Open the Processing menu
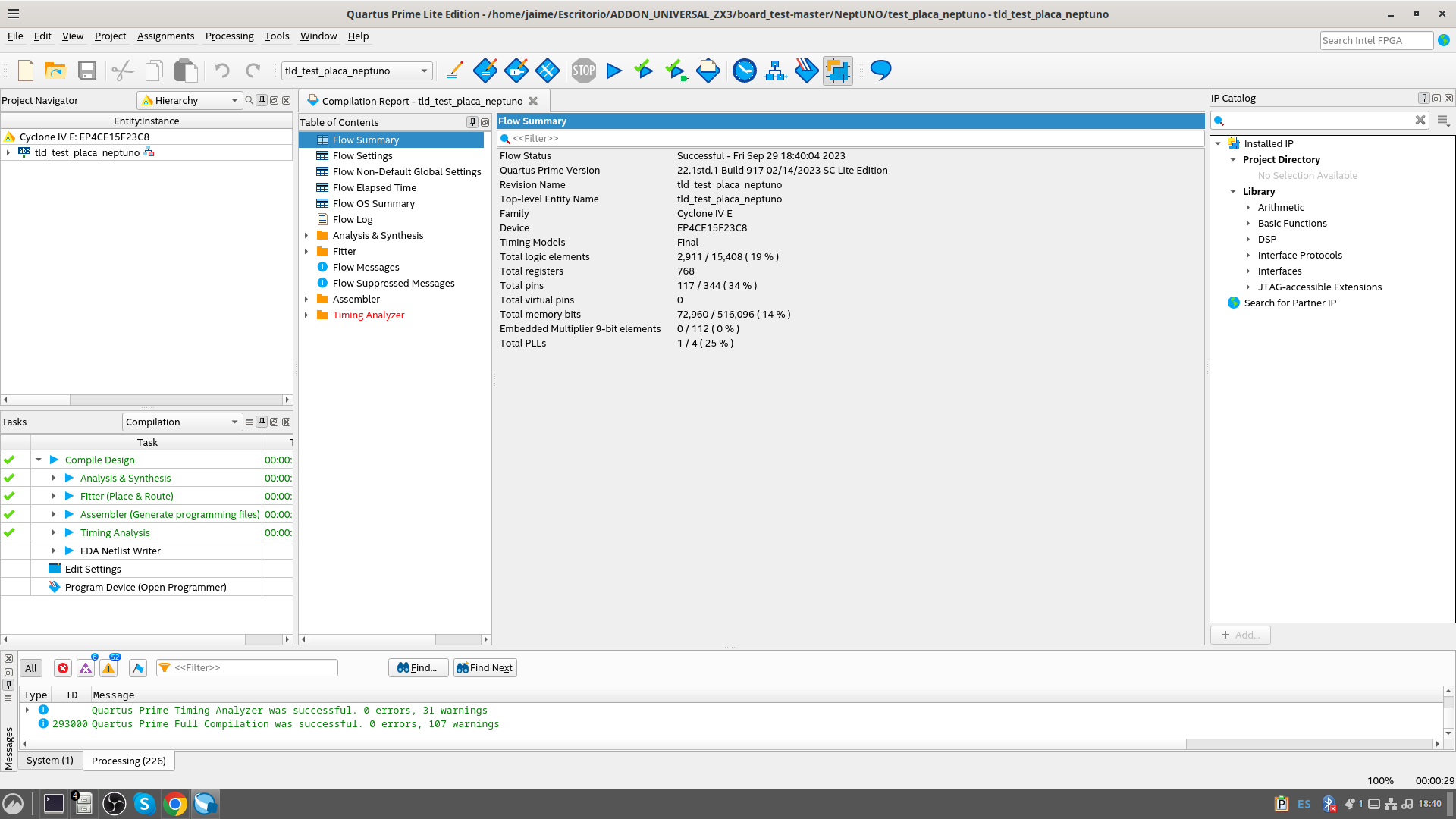This screenshot has width=1456, height=819. point(228,36)
